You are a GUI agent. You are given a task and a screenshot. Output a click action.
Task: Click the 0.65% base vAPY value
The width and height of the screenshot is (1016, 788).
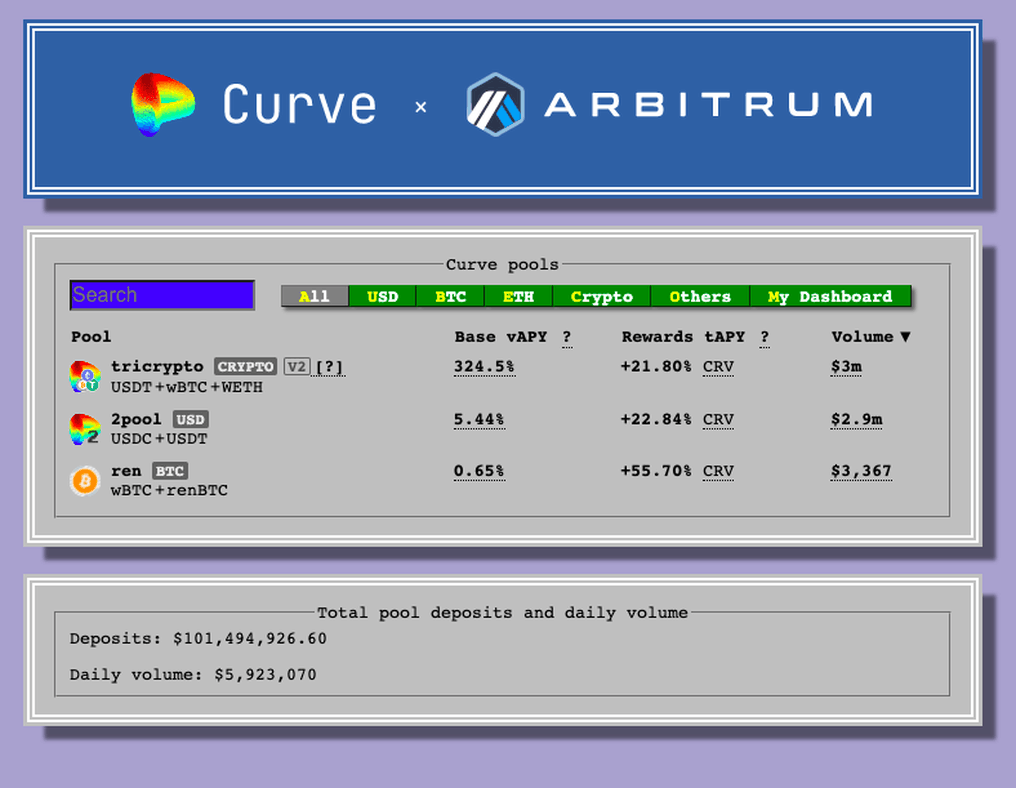pos(479,471)
